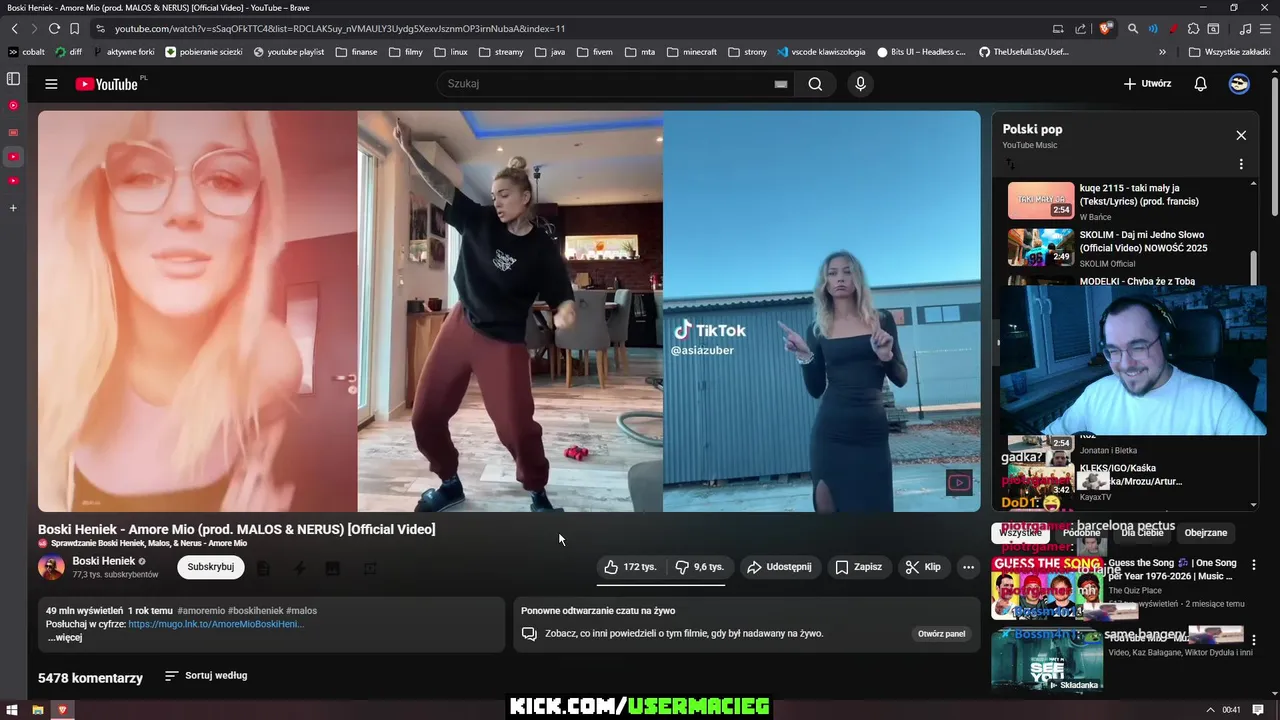Image resolution: width=1280 pixels, height=720 pixels.
Task: Play kuqe 2115 - taki mały ja thumbnail
Action: [x=1040, y=200]
